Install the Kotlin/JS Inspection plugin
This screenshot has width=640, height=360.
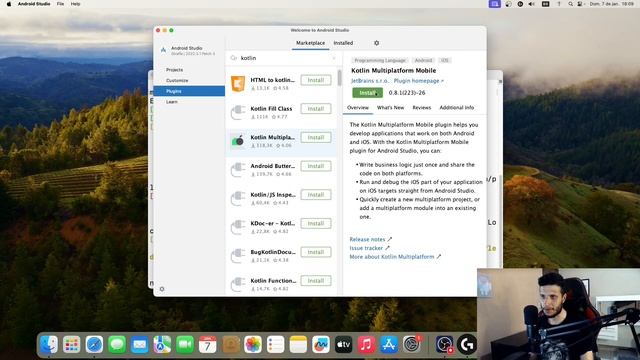coord(316,195)
